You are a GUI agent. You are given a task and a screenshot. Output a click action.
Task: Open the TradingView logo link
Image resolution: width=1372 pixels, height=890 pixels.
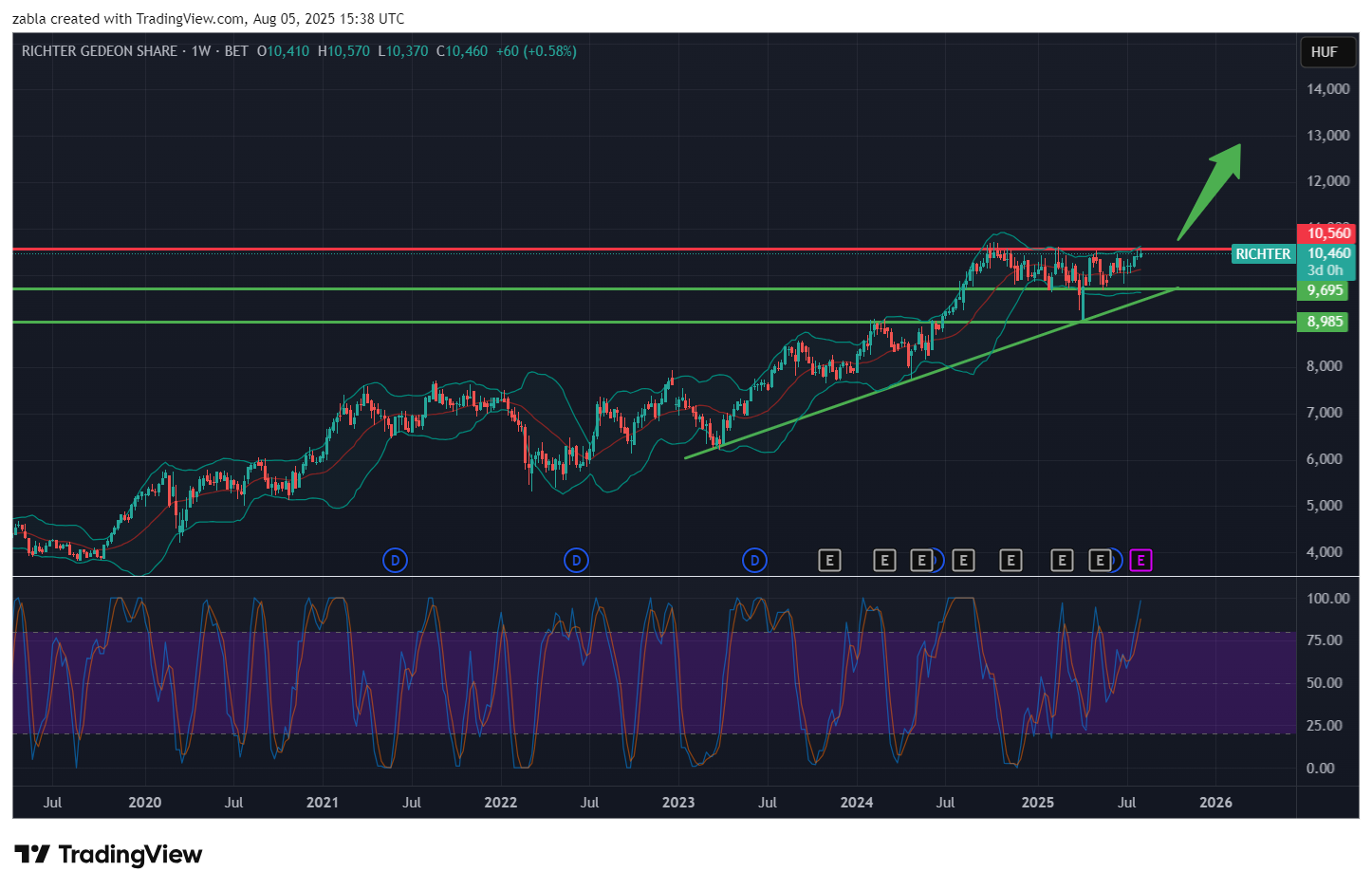tap(108, 855)
